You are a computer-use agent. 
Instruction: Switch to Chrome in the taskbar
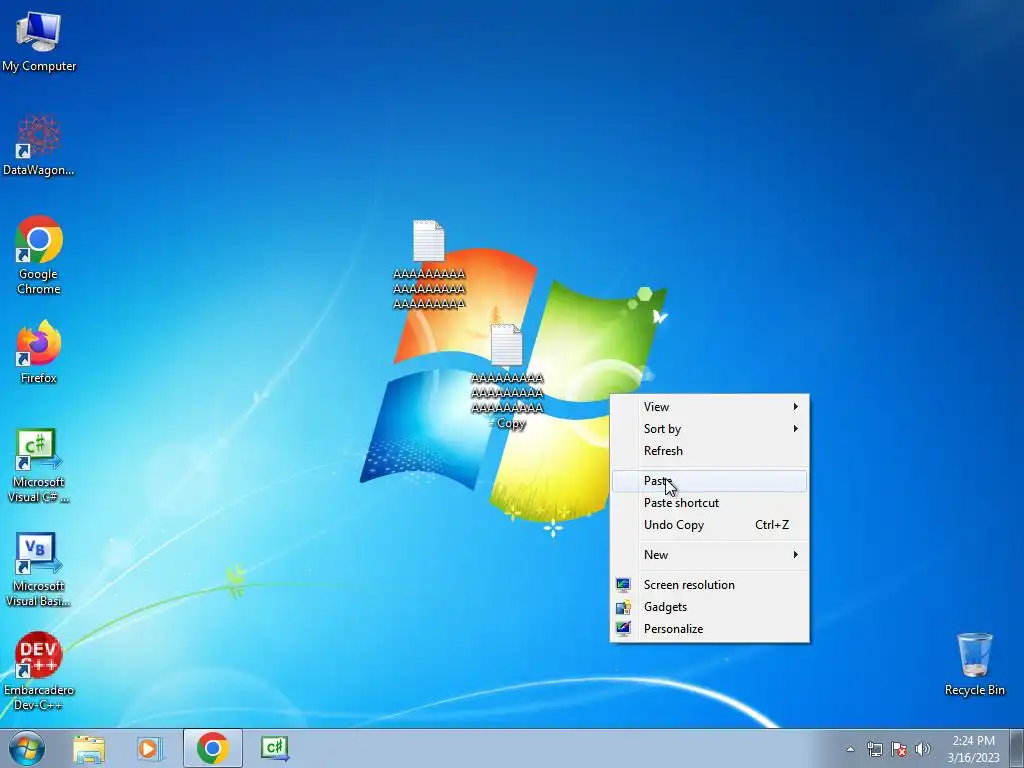click(213, 748)
